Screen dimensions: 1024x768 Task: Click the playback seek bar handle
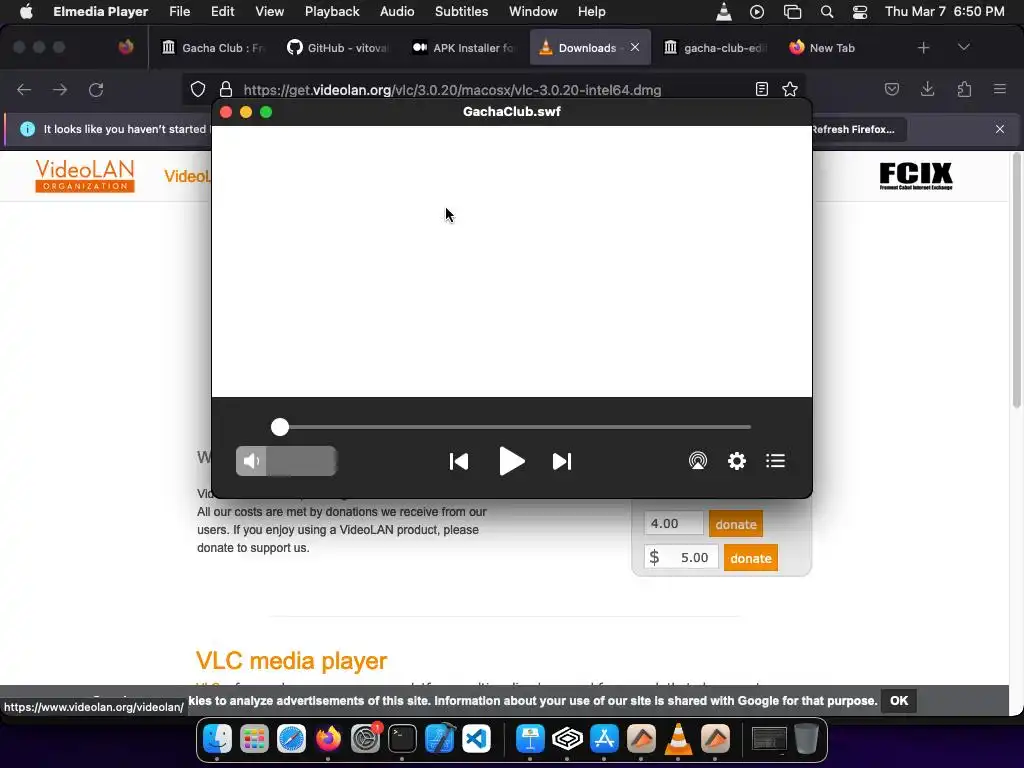[x=280, y=427]
